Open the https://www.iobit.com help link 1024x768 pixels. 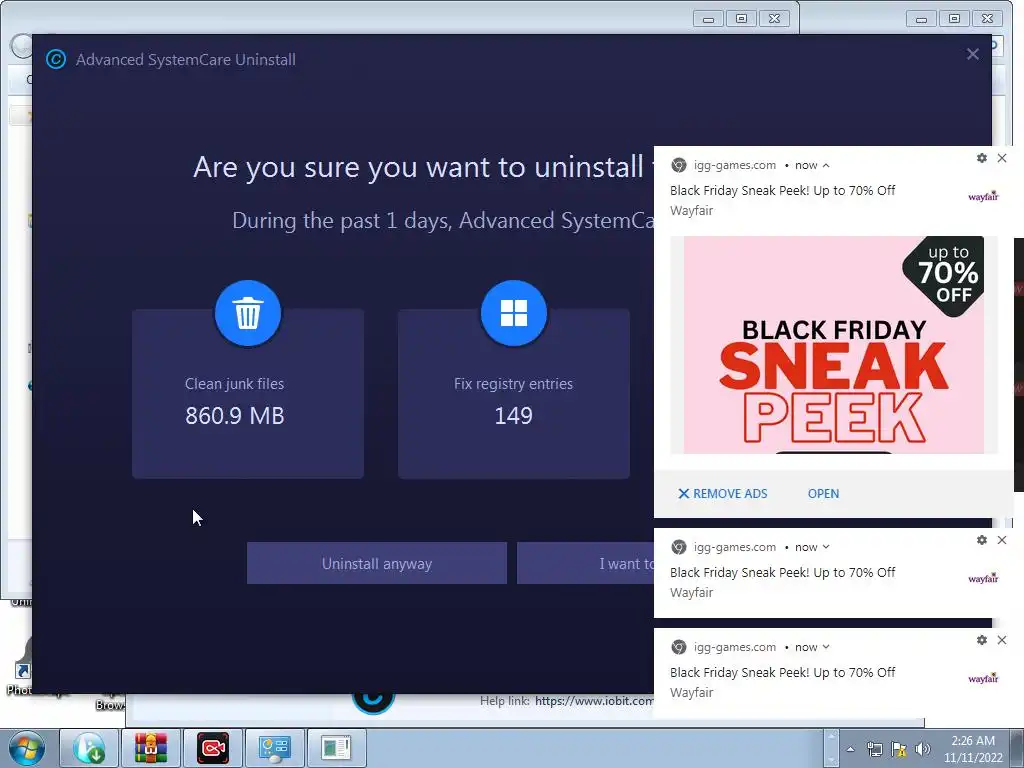point(594,701)
